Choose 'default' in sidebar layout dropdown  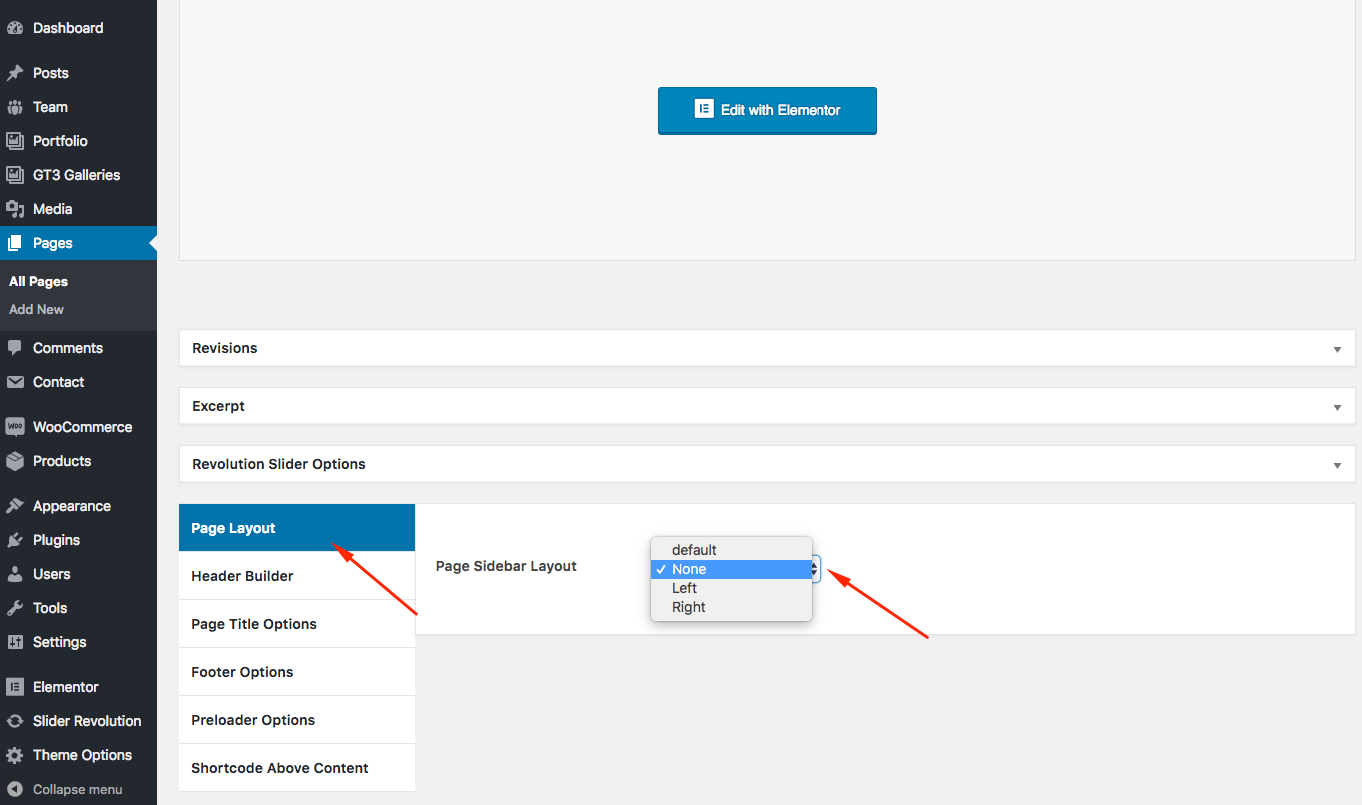(731, 550)
